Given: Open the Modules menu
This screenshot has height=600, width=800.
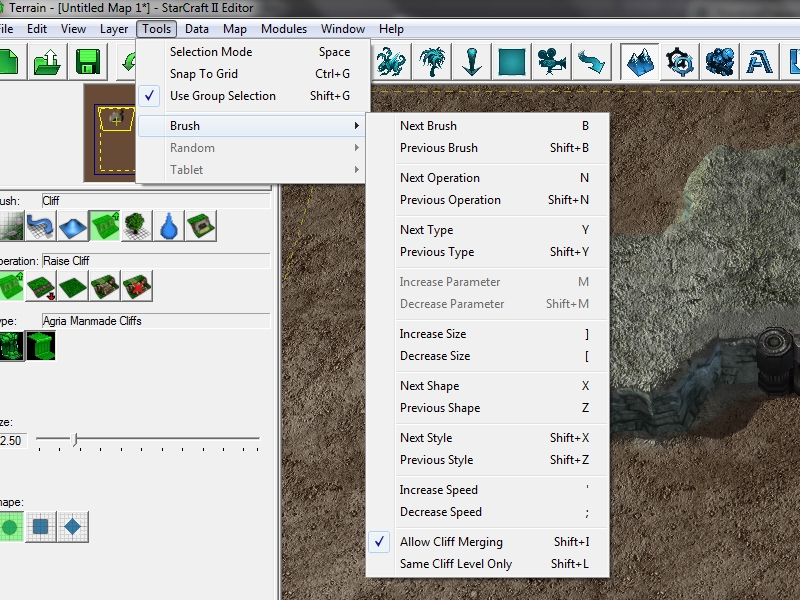Looking at the screenshot, I should [284, 29].
